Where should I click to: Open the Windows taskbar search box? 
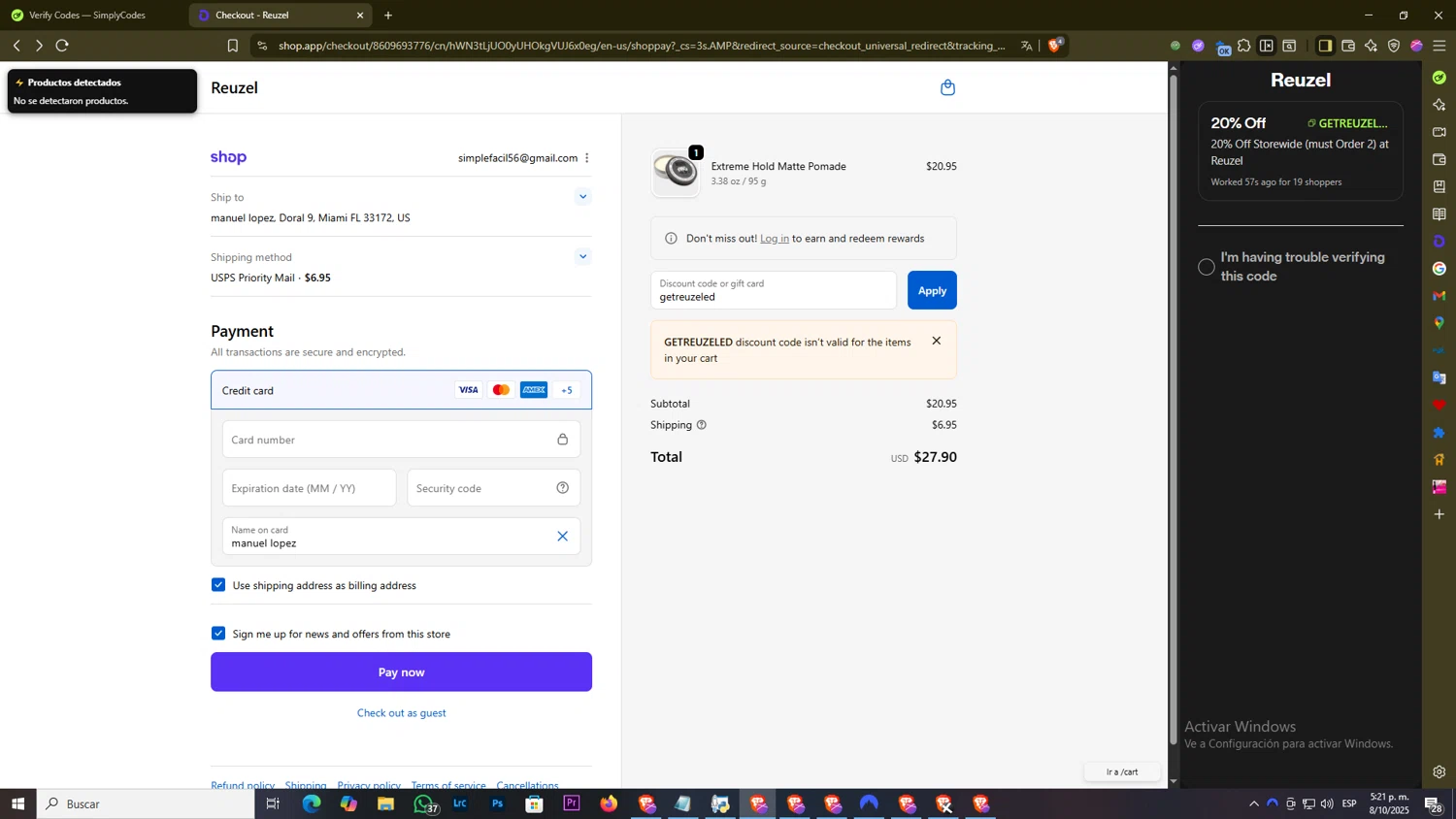pos(146,803)
